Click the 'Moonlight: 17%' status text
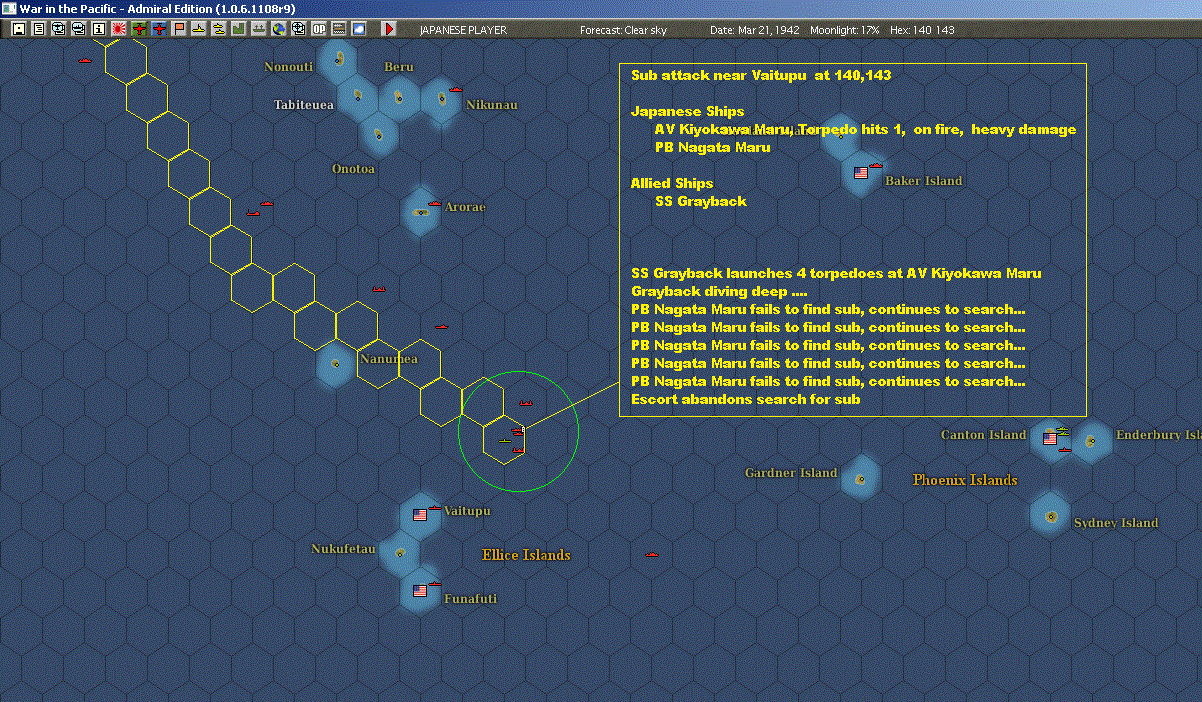 845,30
